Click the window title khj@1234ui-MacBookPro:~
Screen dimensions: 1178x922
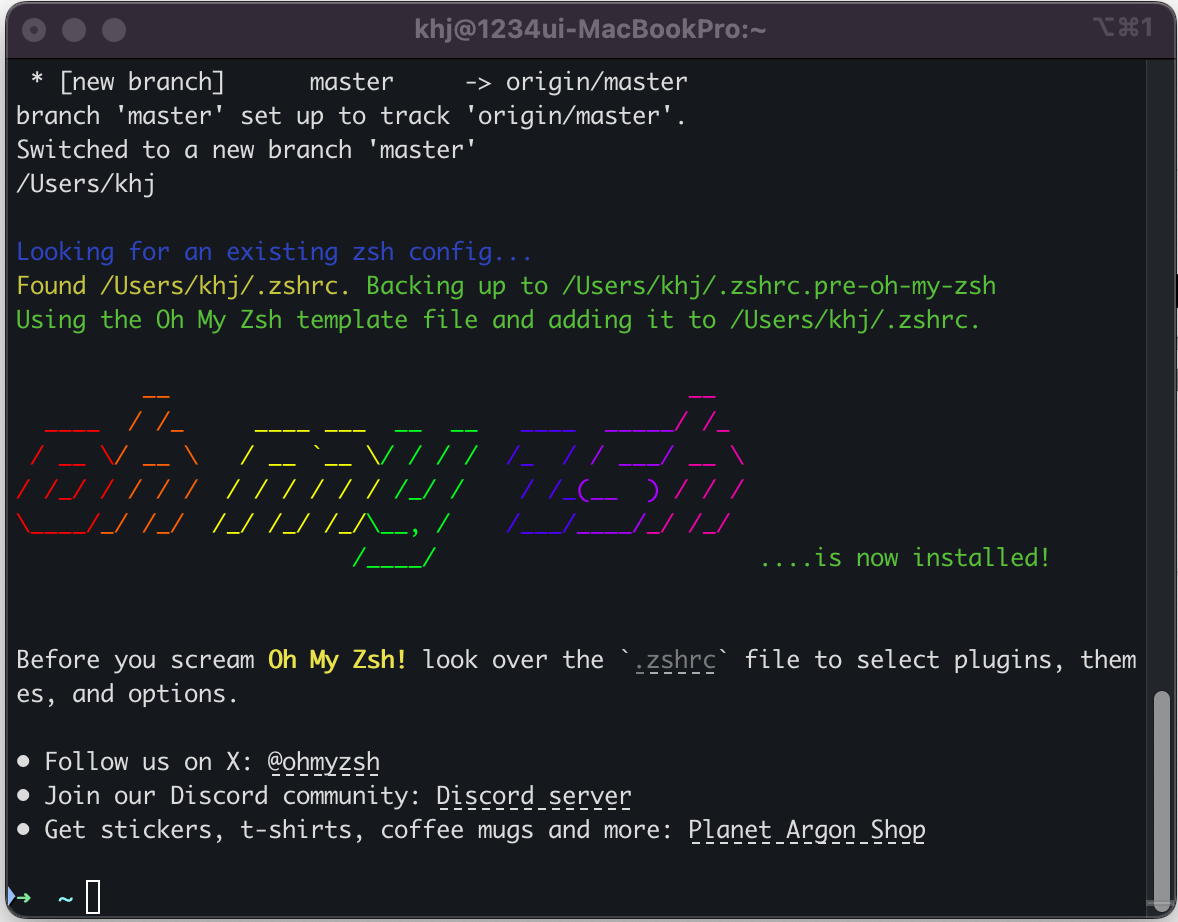(x=590, y=29)
